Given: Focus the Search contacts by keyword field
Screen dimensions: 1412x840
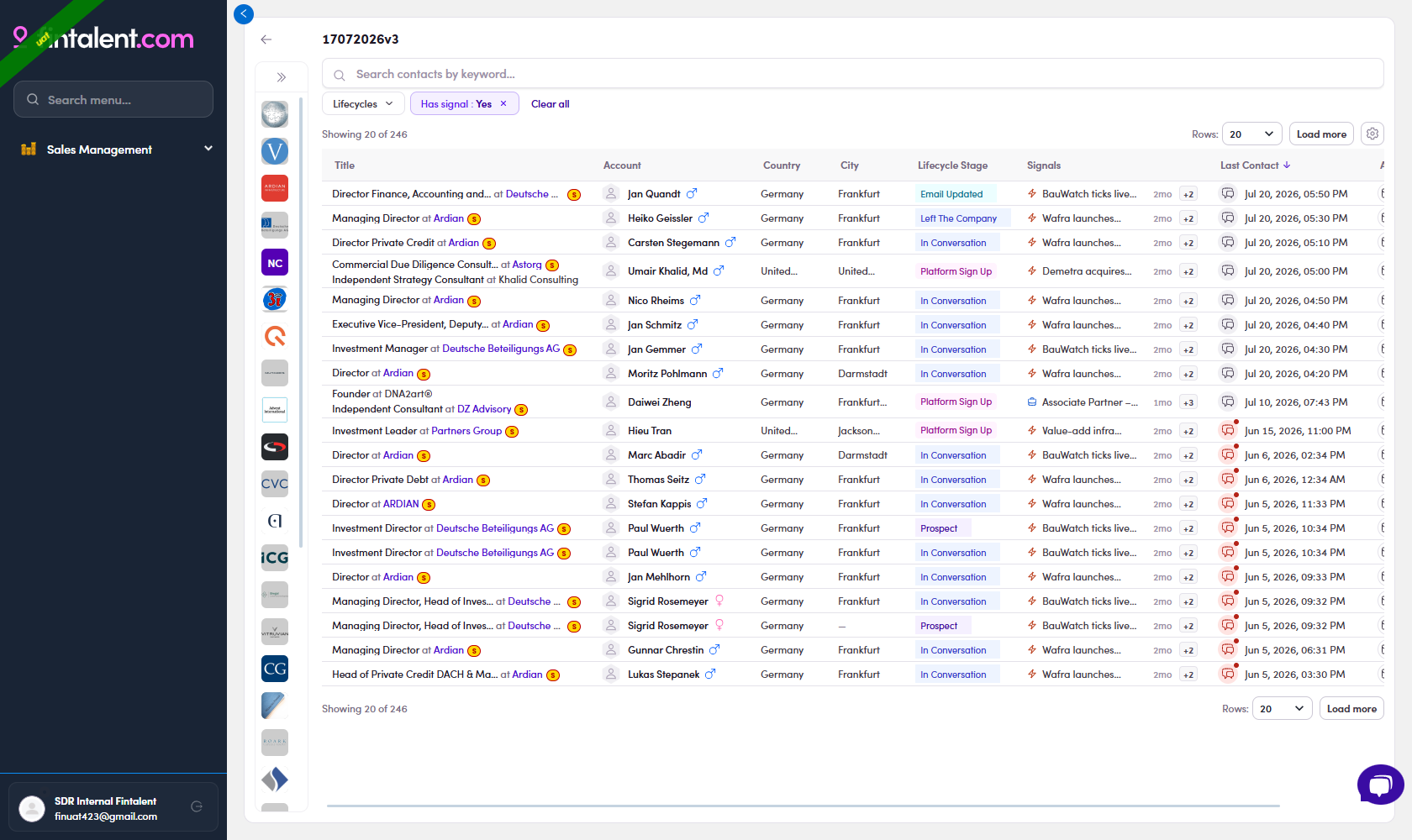Looking at the screenshot, I should click(852, 74).
